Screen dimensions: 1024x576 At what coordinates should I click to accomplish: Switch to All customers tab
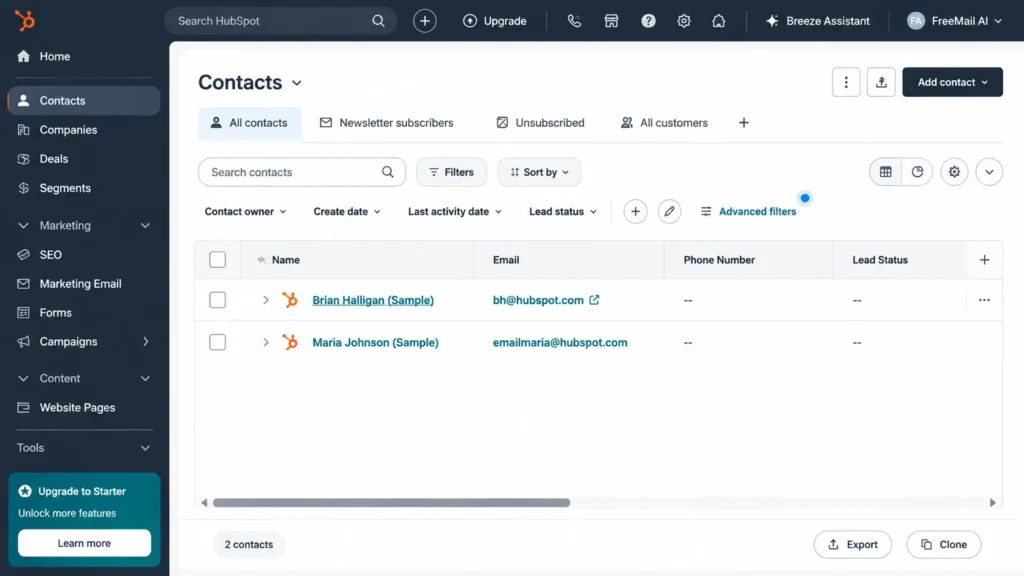click(664, 123)
